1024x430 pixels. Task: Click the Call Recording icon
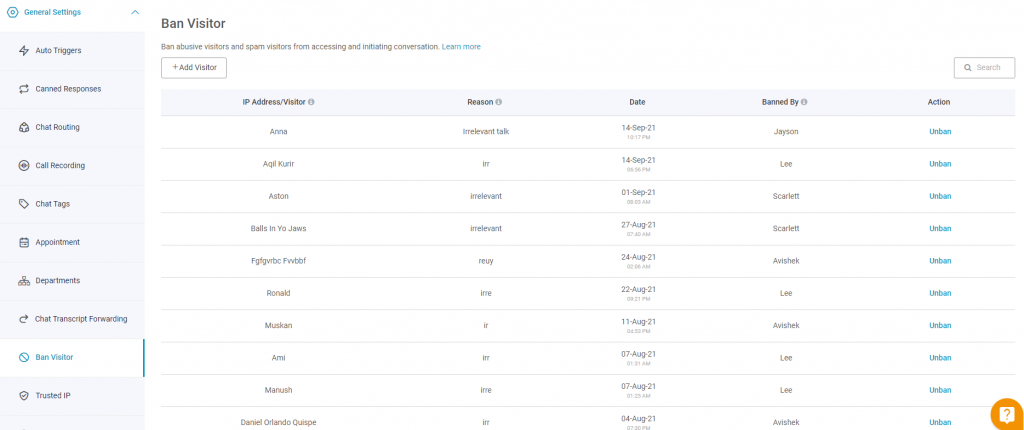pos(24,165)
